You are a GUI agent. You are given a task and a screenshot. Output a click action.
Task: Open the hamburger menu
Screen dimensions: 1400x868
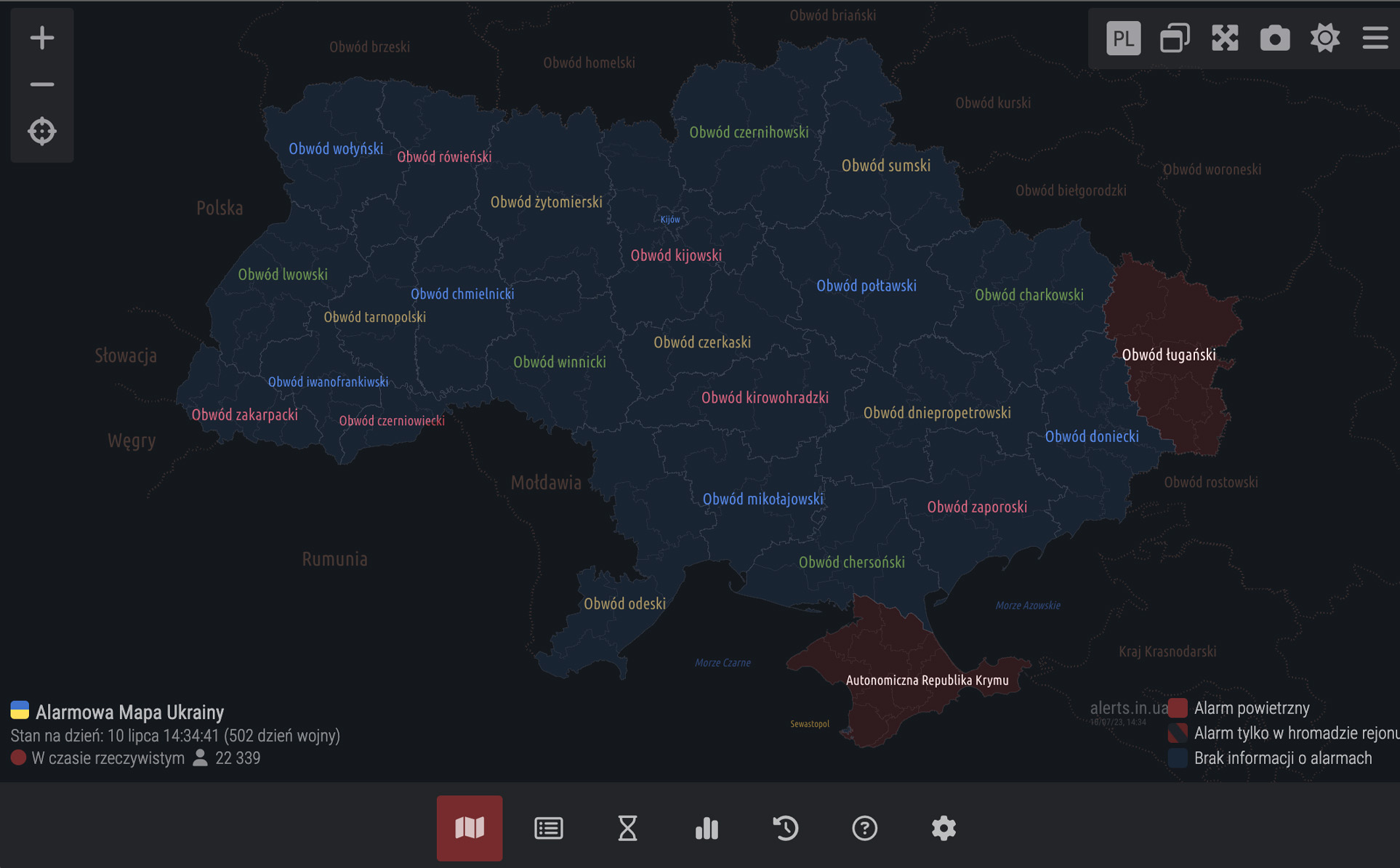(1375, 38)
